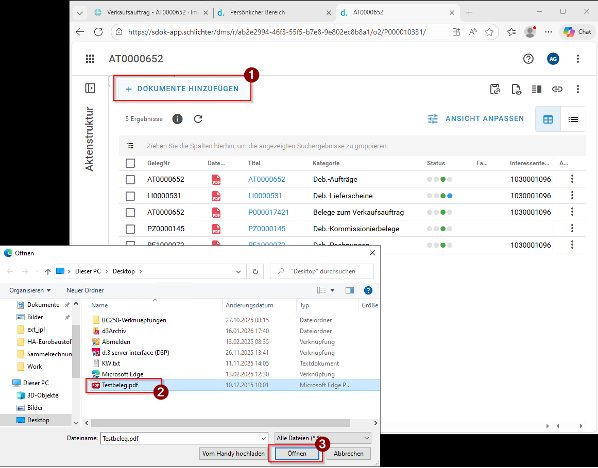Sort by BelegNr column header
This screenshot has height=468, width=598.
pos(158,163)
